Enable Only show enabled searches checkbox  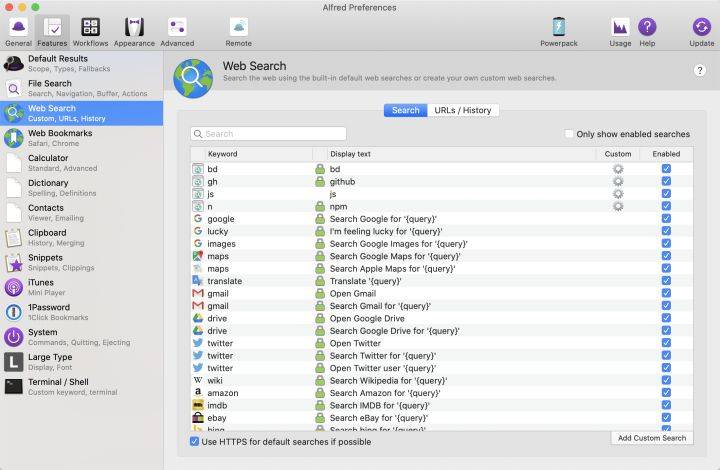click(569, 134)
